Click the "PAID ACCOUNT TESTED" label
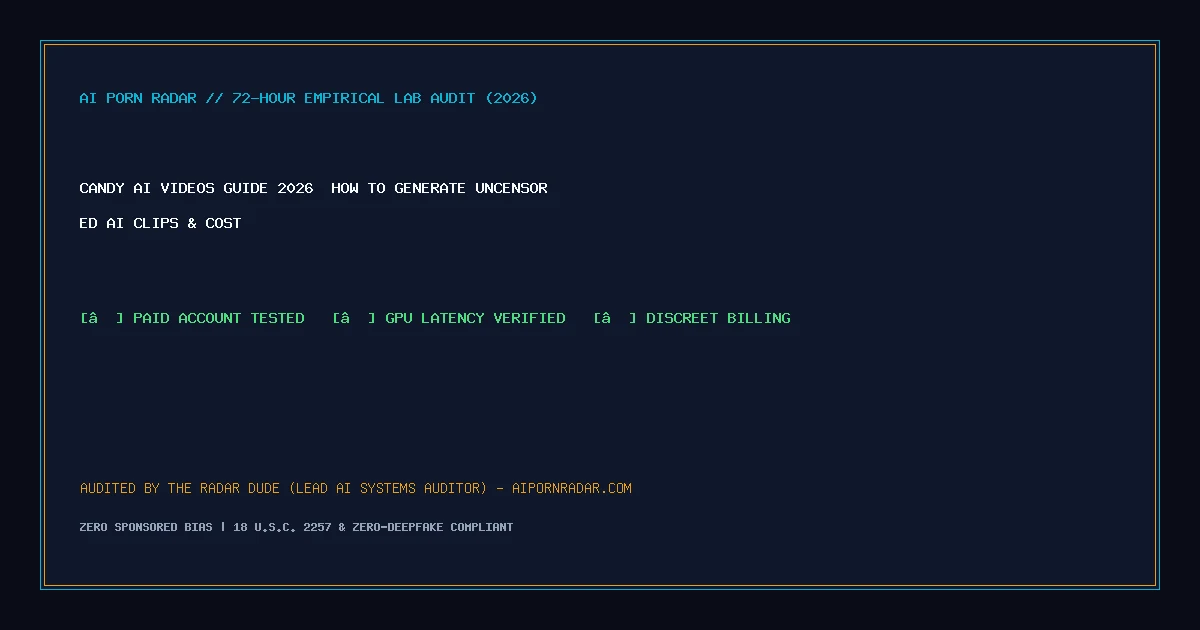 click(x=219, y=318)
